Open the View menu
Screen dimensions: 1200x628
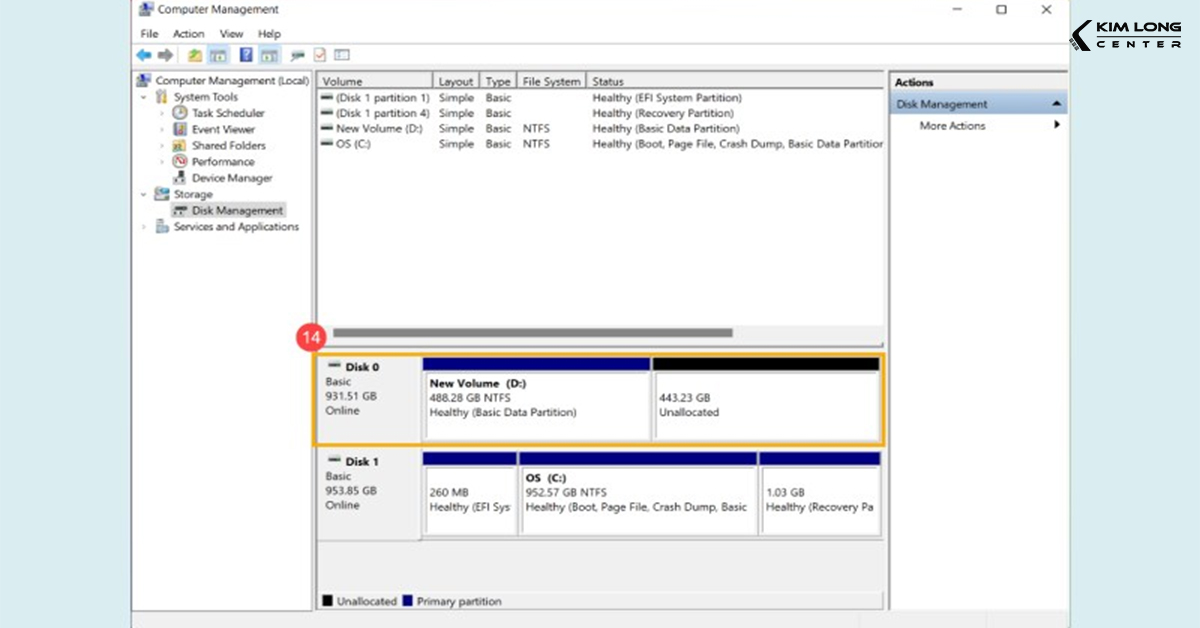pos(231,34)
